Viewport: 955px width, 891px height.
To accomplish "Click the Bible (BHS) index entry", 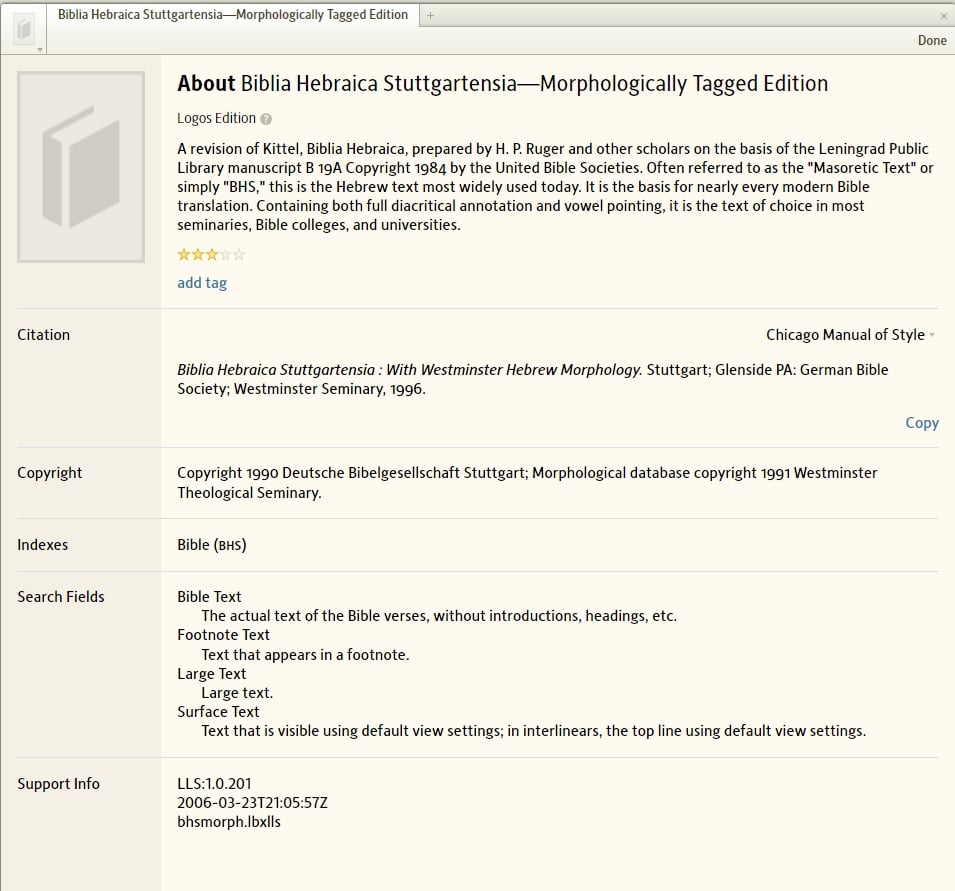I will point(212,544).
